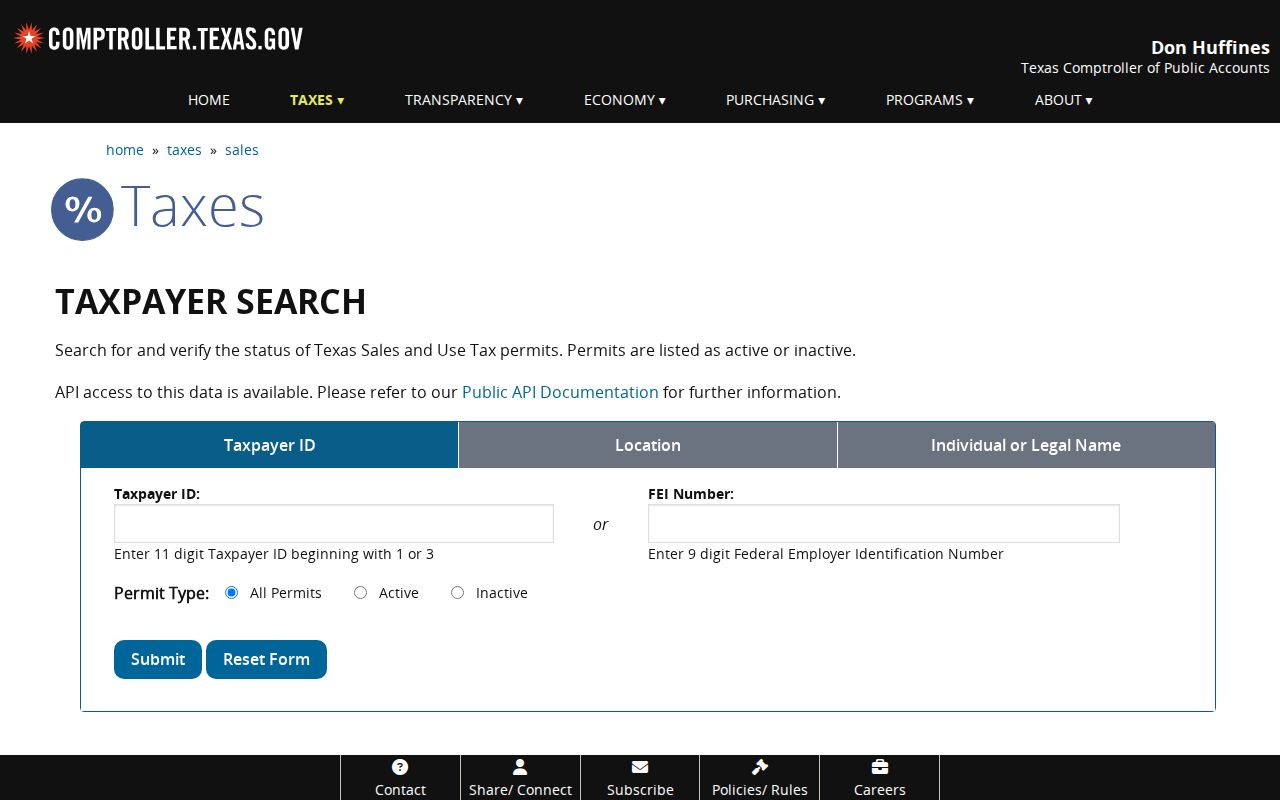Open the Individual or Legal Name tab
The image size is (1280, 800).
click(1026, 445)
